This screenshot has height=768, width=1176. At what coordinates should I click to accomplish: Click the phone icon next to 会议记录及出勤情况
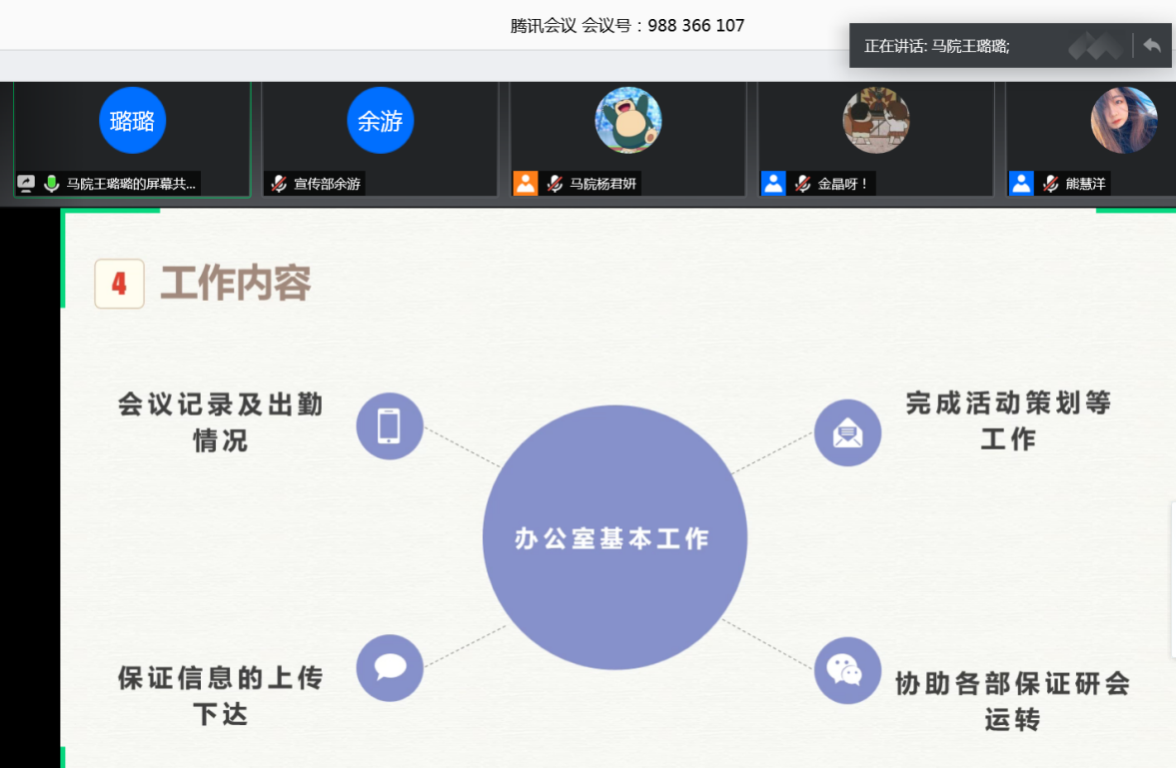pos(390,426)
